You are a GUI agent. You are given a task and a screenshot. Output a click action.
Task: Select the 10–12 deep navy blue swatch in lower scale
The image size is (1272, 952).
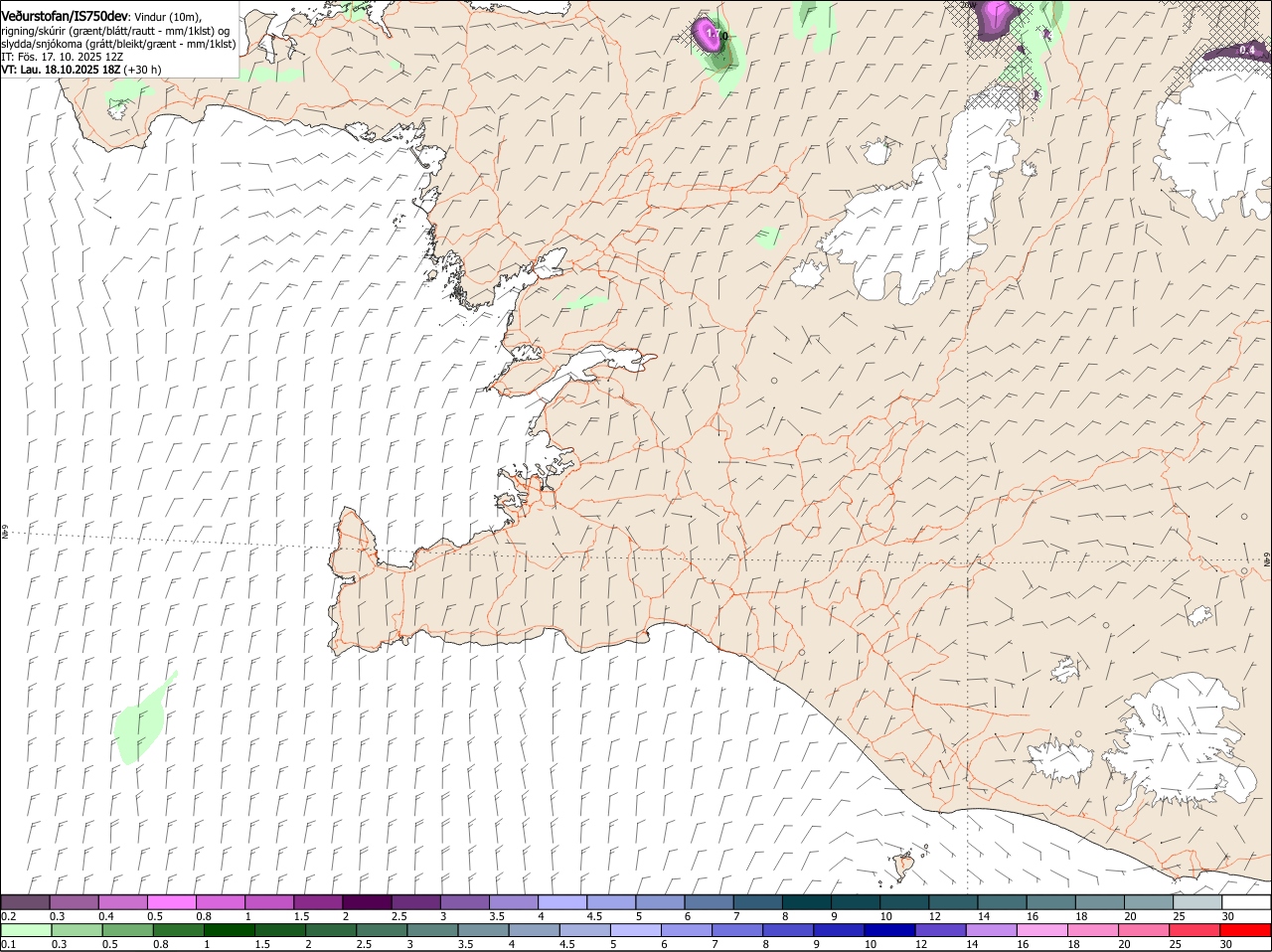[890, 930]
